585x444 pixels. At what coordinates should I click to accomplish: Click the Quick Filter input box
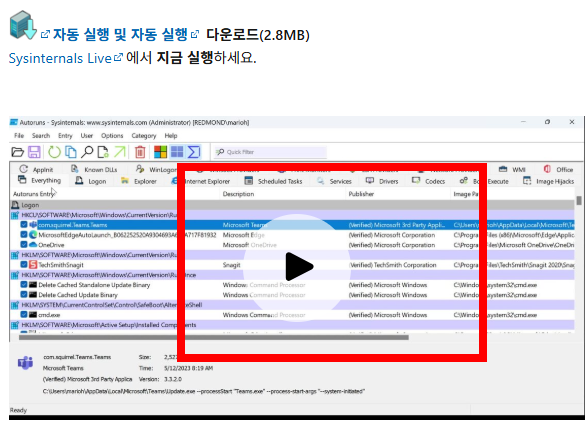[270, 152]
